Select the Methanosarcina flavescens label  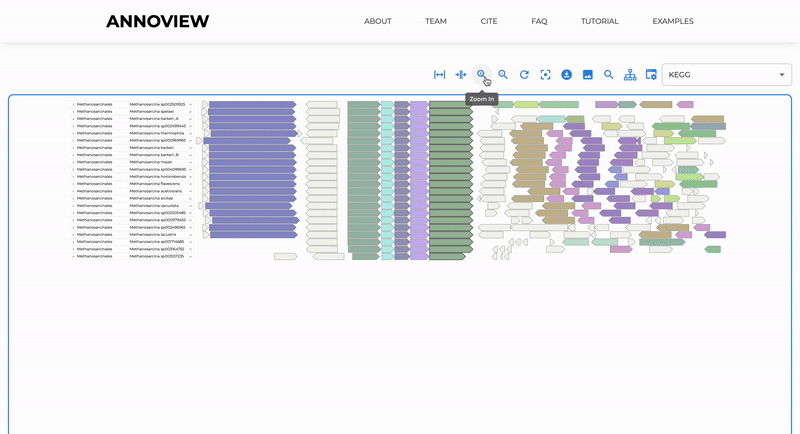pyautogui.click(x=155, y=184)
